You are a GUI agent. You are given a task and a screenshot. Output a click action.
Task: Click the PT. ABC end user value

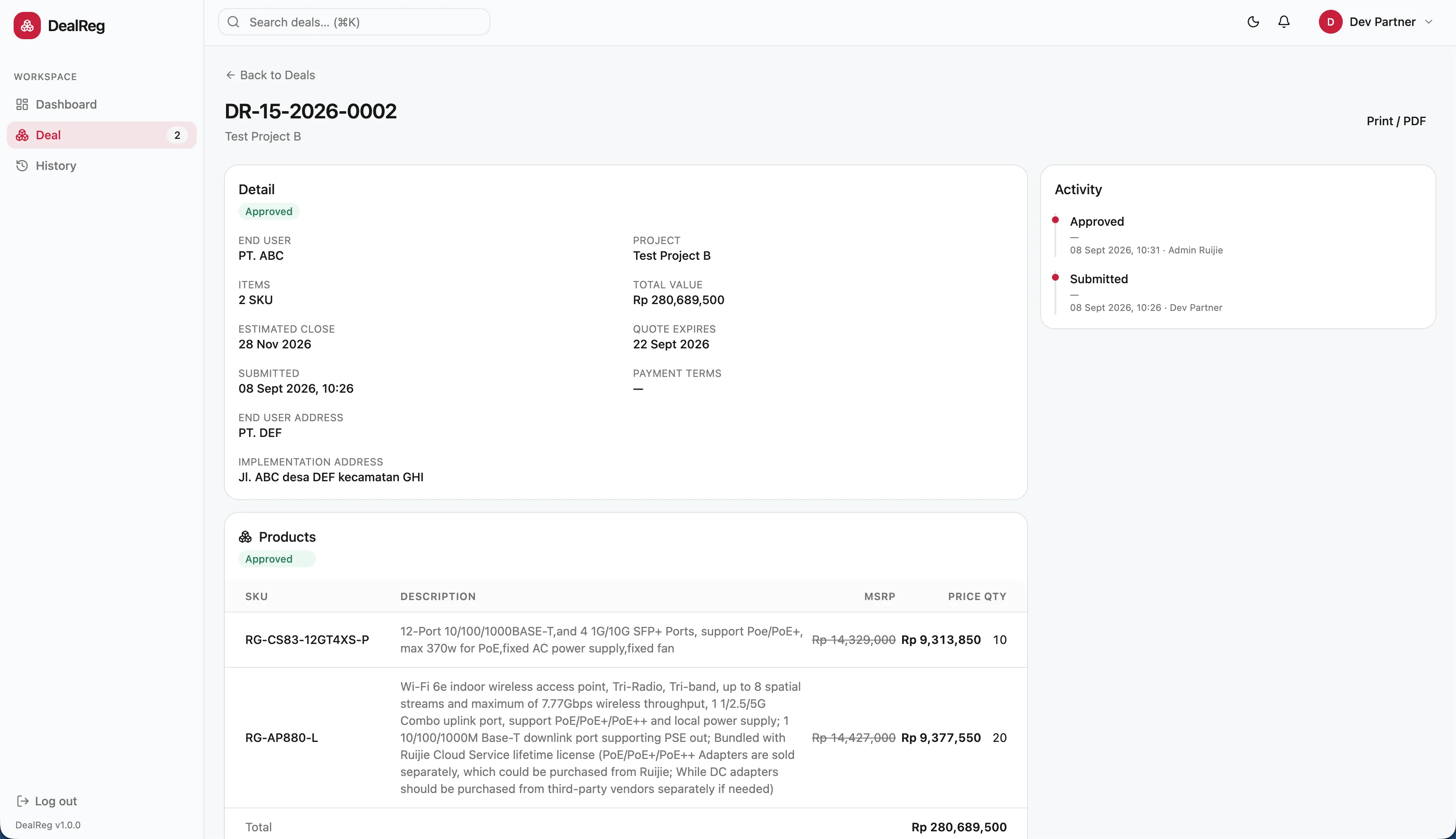tap(261, 256)
